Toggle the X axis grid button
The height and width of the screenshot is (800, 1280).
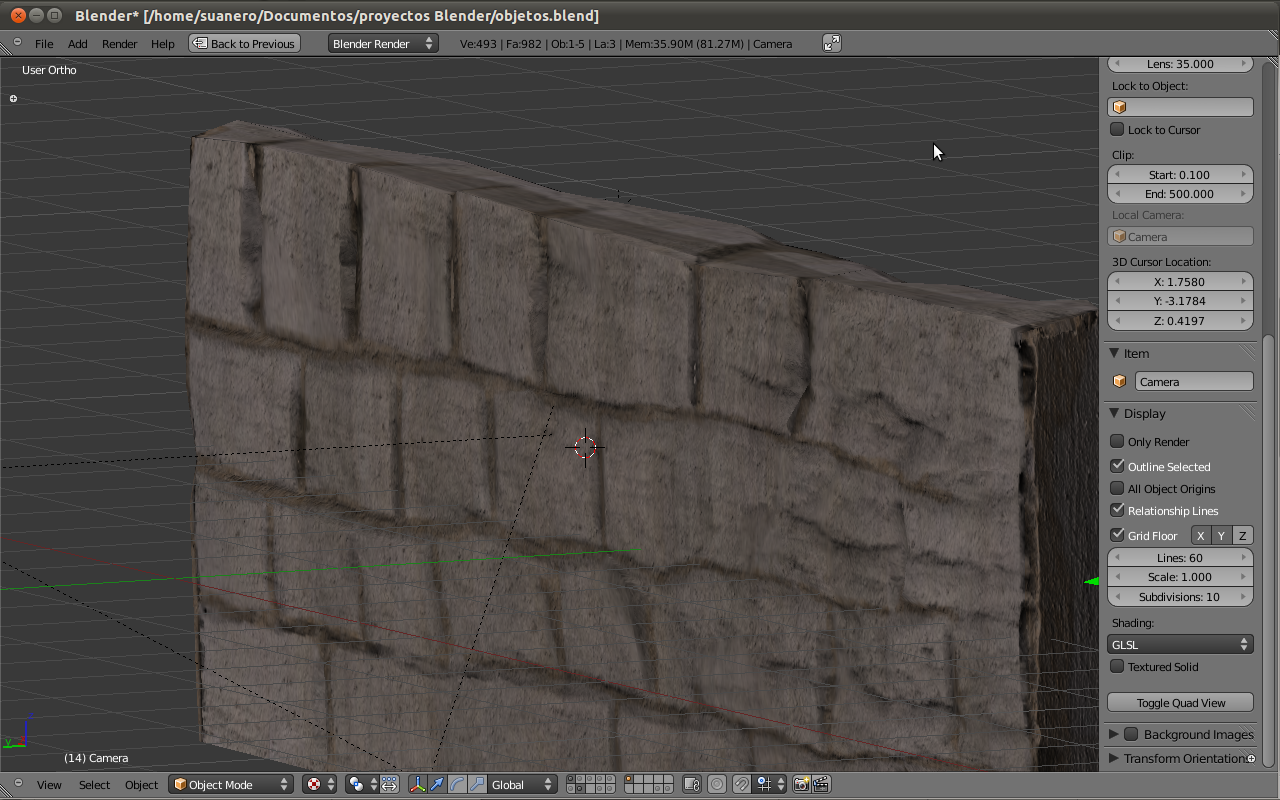pyautogui.click(x=1200, y=536)
